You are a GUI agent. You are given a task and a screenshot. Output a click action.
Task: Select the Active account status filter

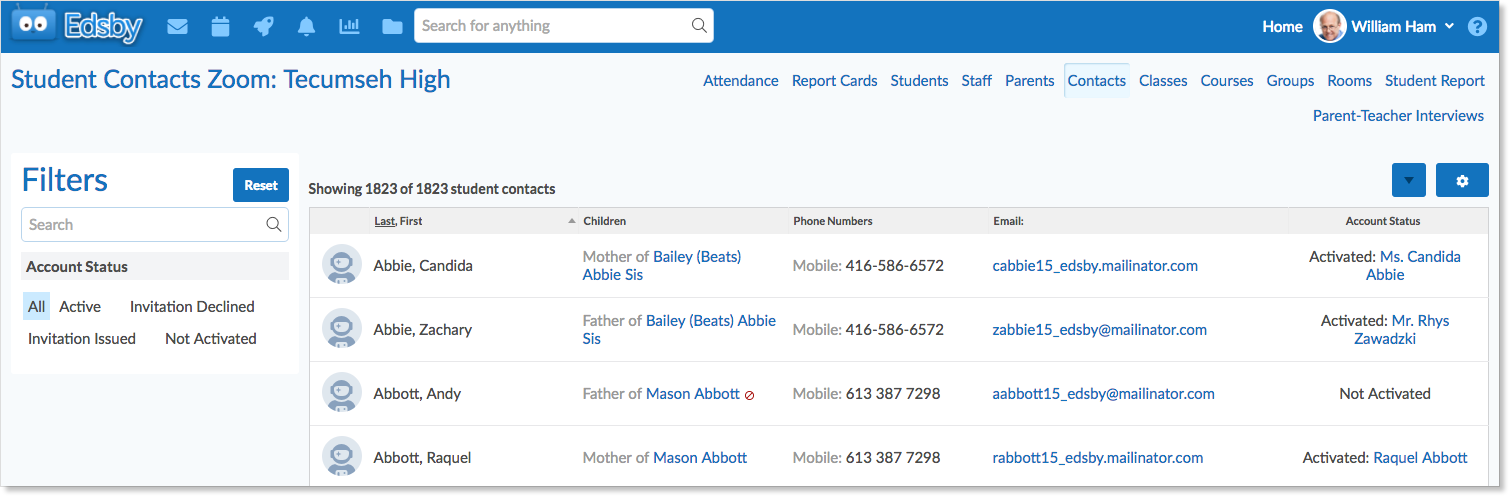pos(80,307)
